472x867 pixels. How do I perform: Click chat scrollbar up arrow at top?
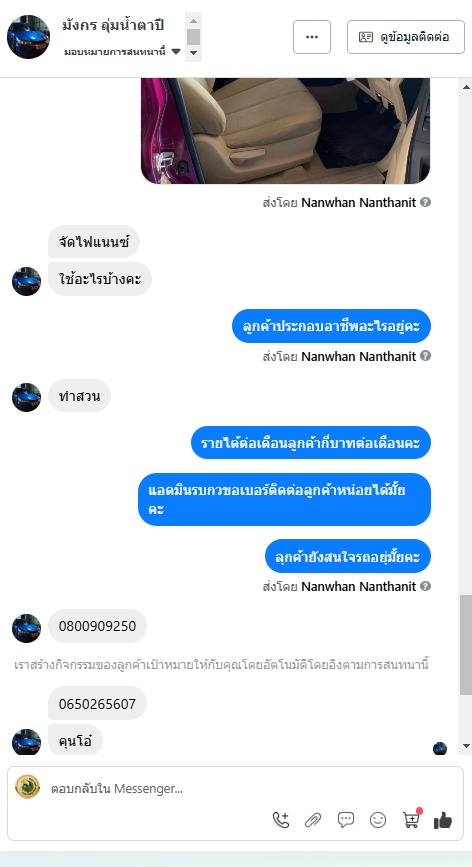click(x=466, y=87)
